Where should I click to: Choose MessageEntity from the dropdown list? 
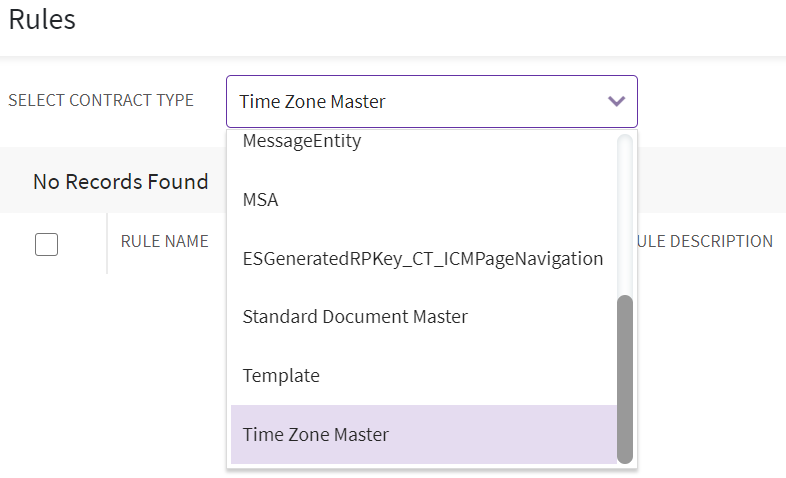[302, 142]
